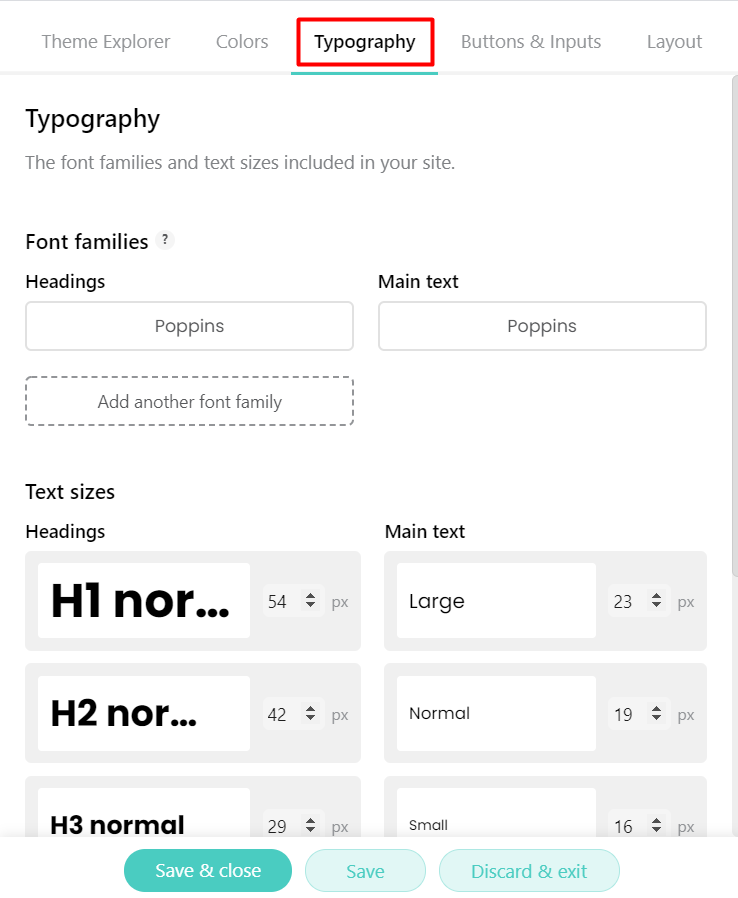Decrease the H1 heading size with down arrow
738x898 pixels.
tap(310, 605)
